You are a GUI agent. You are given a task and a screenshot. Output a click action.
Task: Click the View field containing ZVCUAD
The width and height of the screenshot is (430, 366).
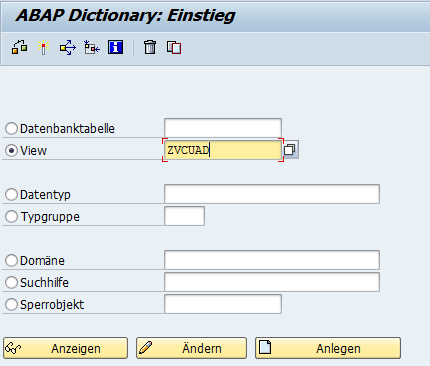pos(223,150)
